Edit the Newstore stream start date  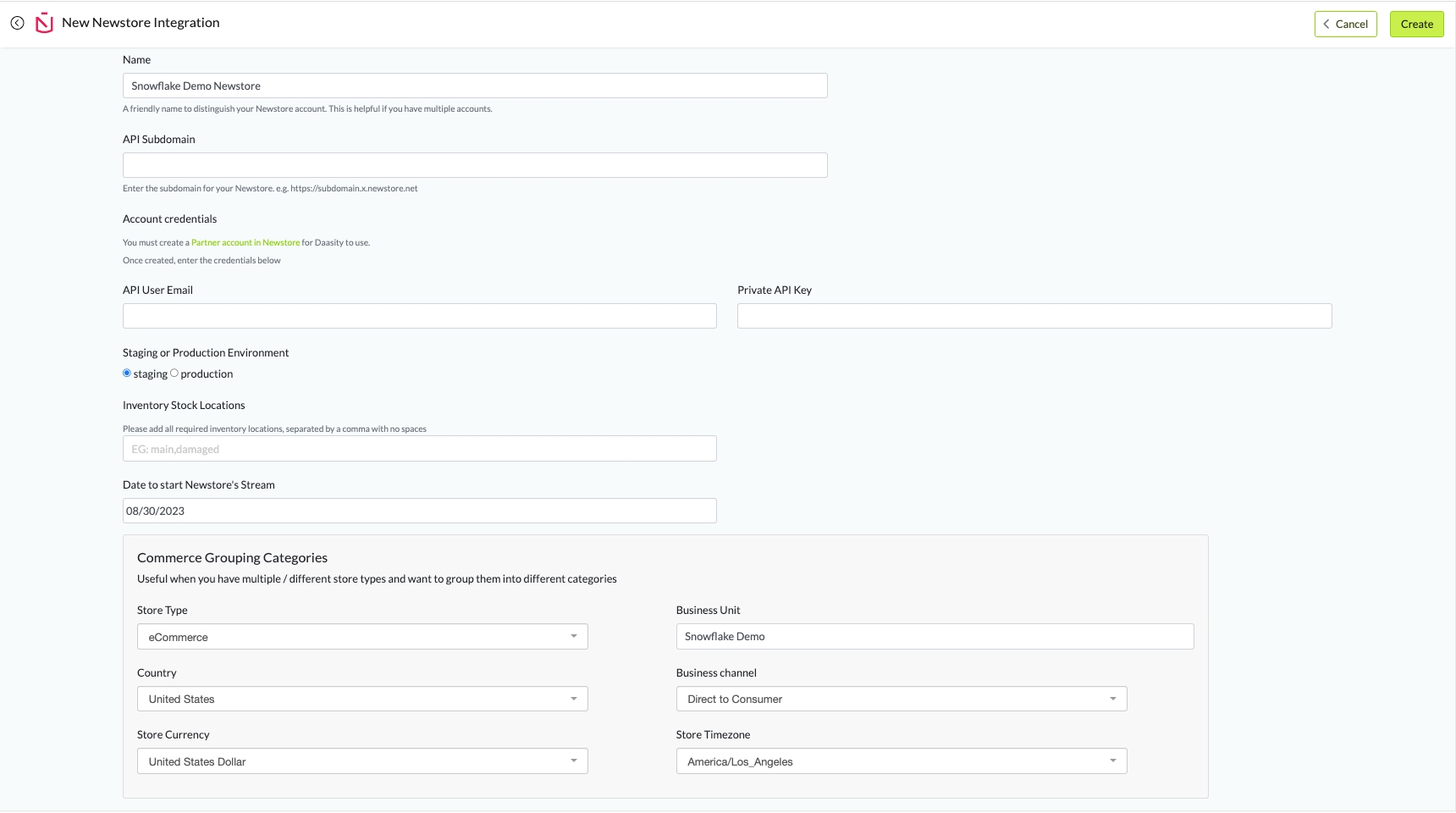[x=419, y=511]
